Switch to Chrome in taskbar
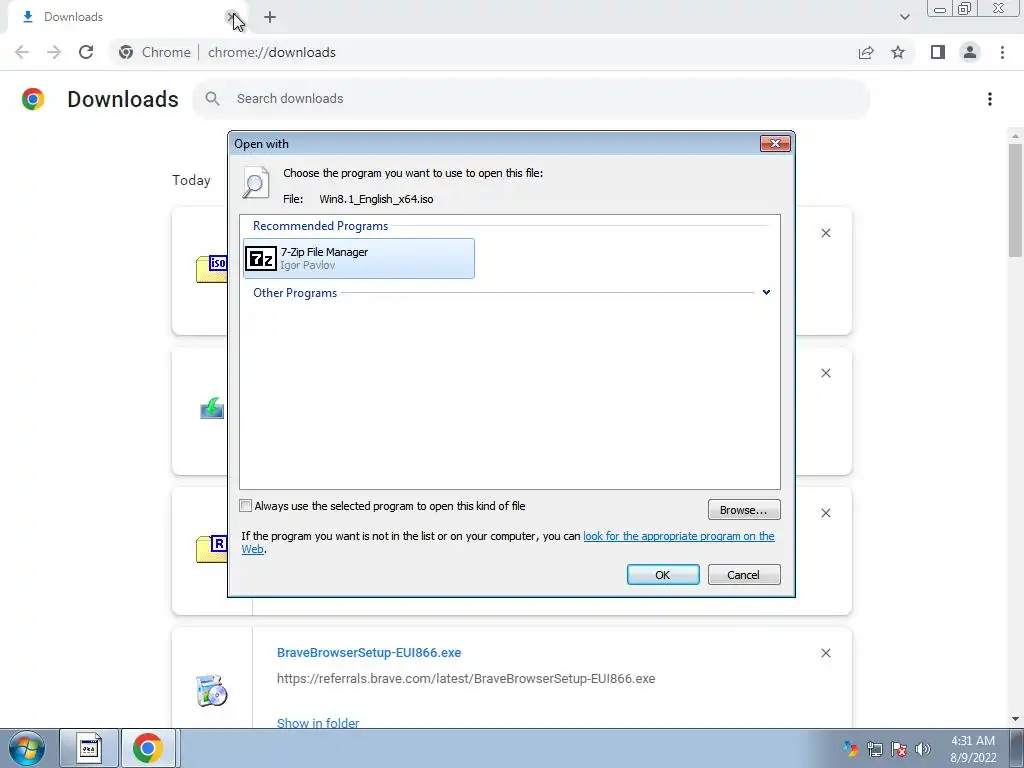 pos(148,748)
